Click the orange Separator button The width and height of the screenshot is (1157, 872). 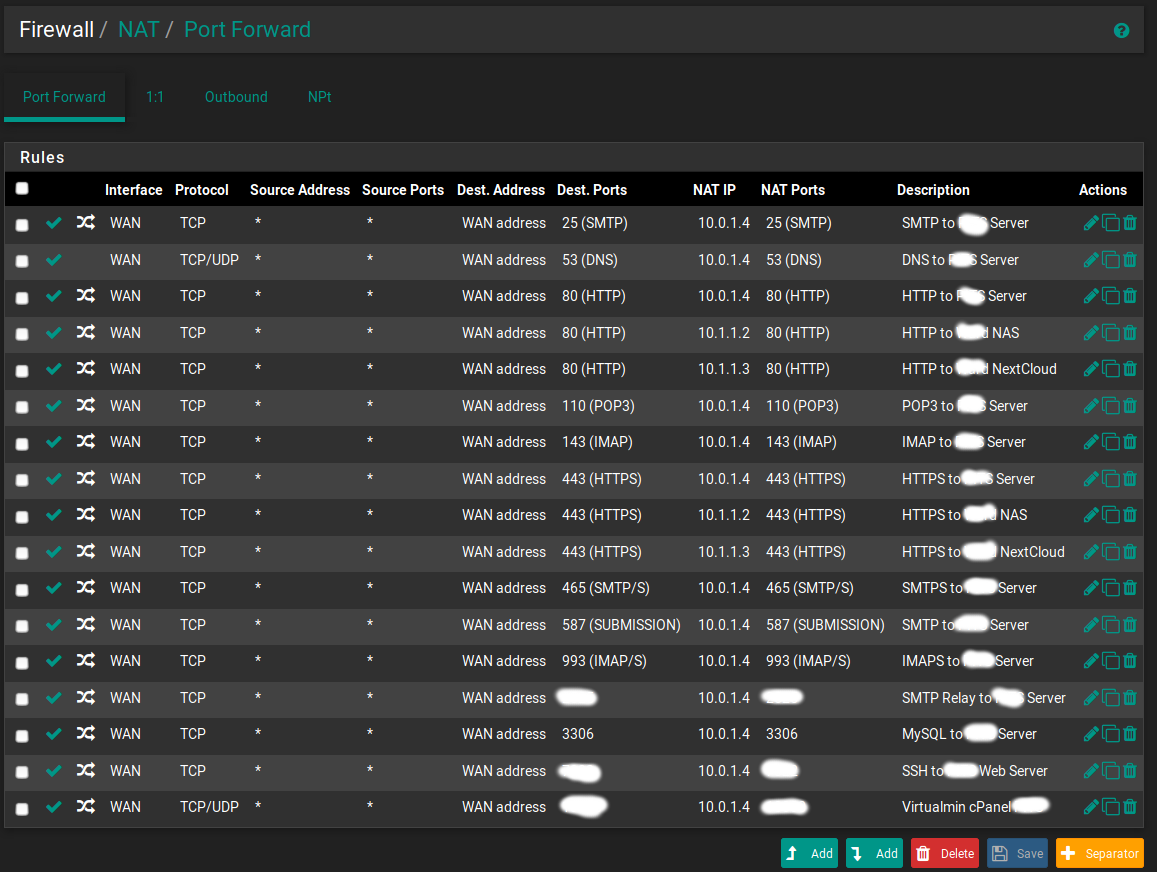coord(1099,853)
